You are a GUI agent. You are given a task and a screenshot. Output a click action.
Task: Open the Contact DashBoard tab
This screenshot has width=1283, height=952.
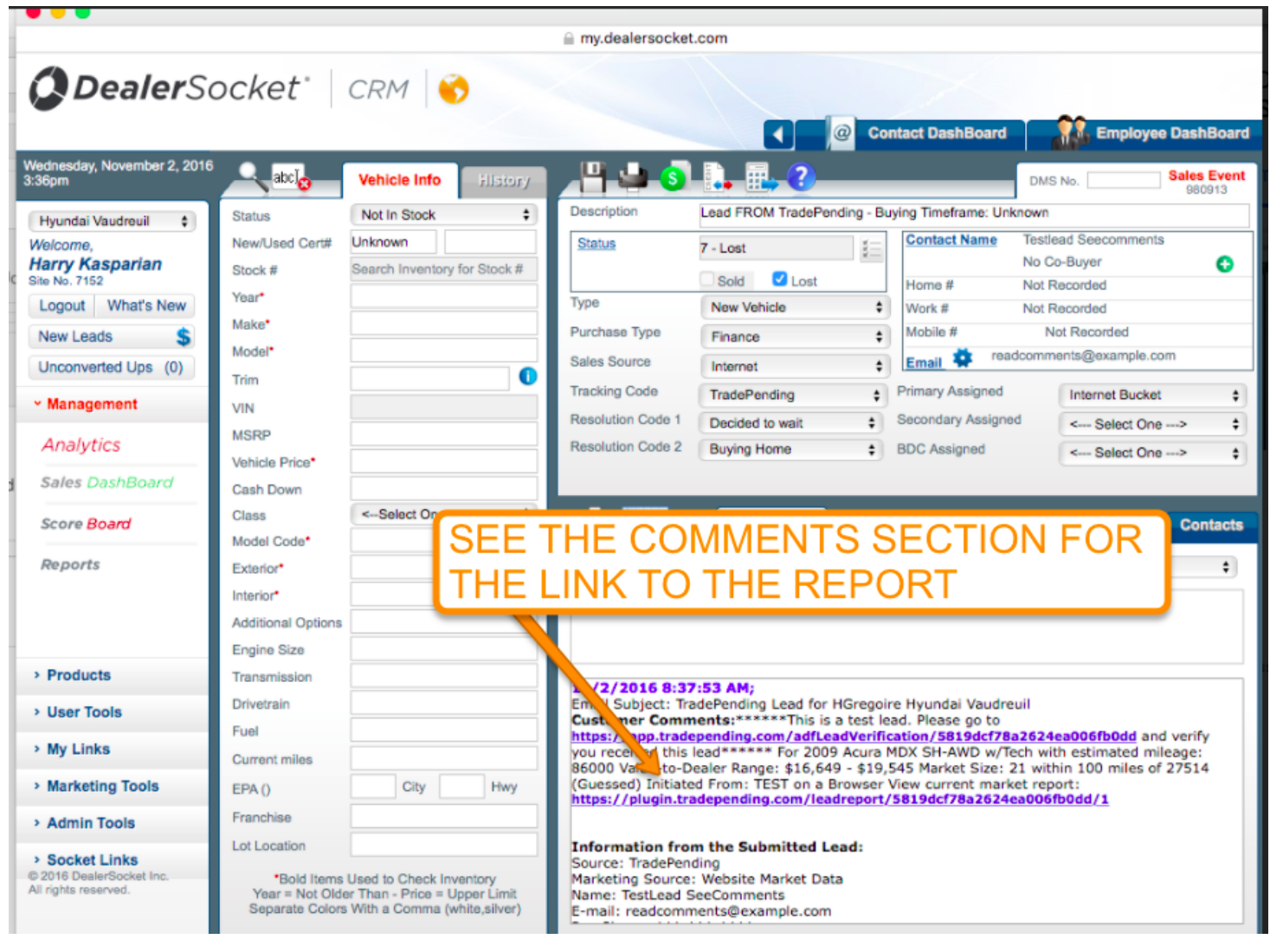(937, 133)
